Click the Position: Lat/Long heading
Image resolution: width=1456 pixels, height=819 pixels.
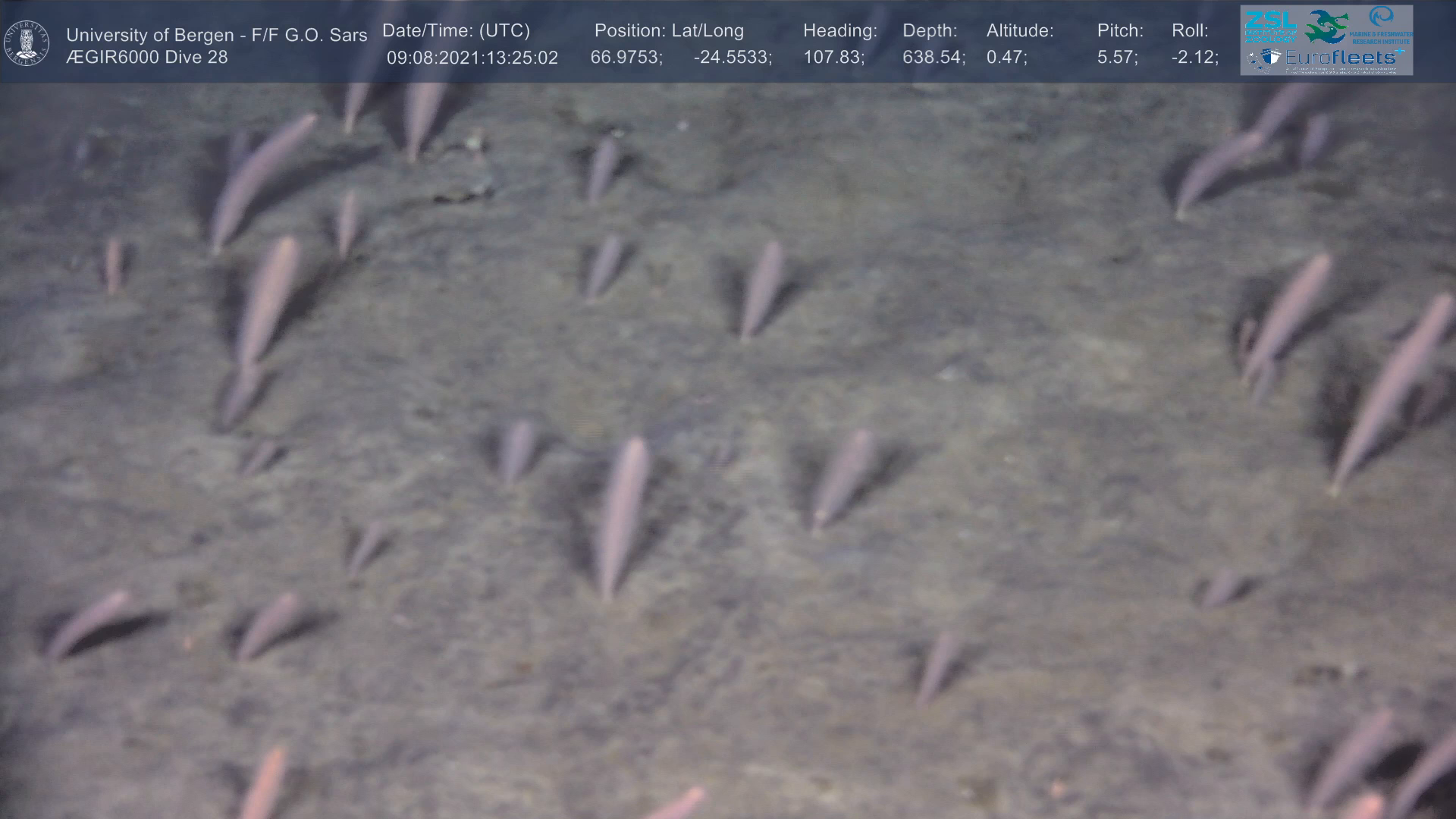tap(668, 31)
